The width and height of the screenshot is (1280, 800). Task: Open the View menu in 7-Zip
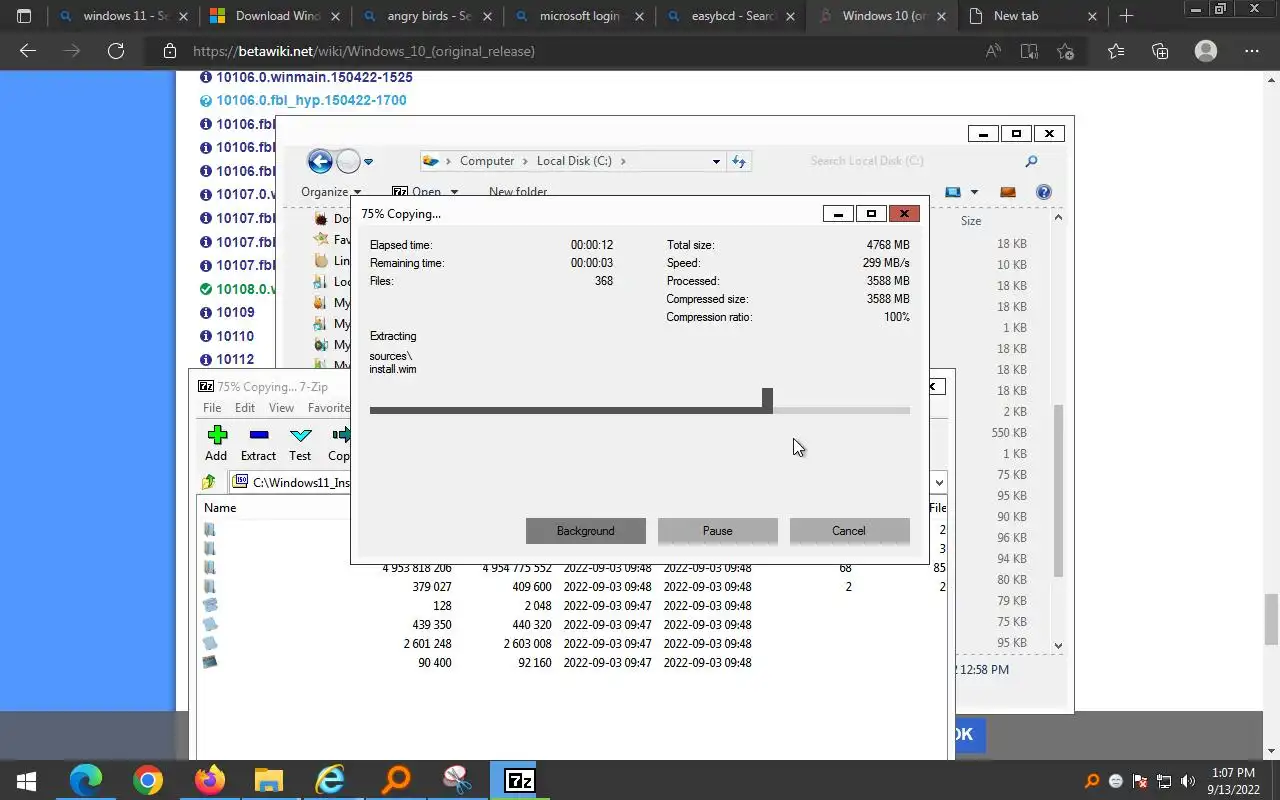click(x=281, y=408)
